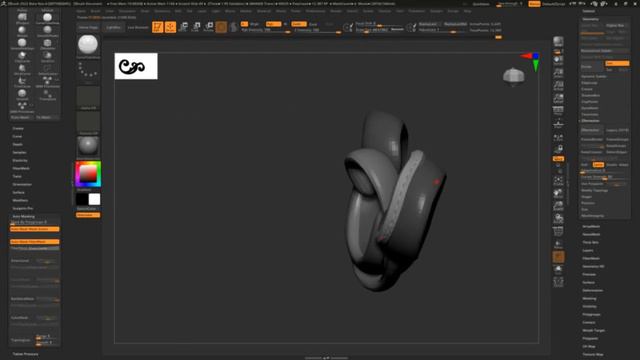Click the reference image thumbnail in viewport
The width and height of the screenshot is (640, 360).
[x=136, y=66]
